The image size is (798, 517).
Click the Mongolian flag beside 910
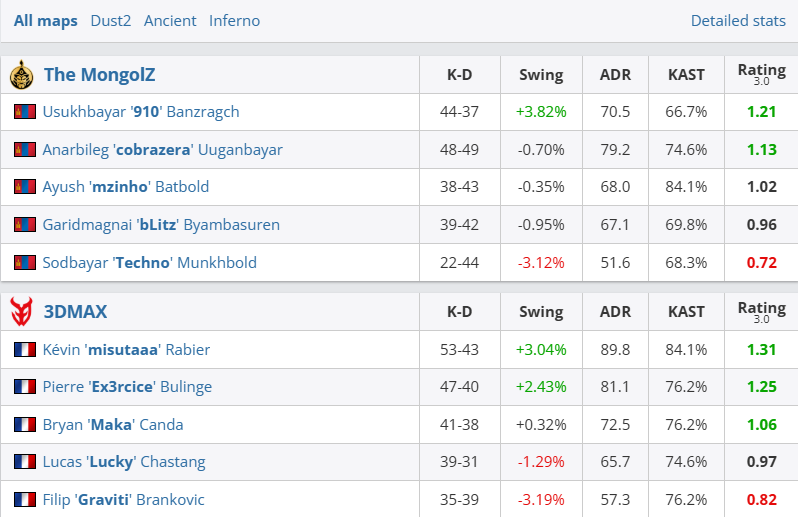pyautogui.click(x=25, y=112)
